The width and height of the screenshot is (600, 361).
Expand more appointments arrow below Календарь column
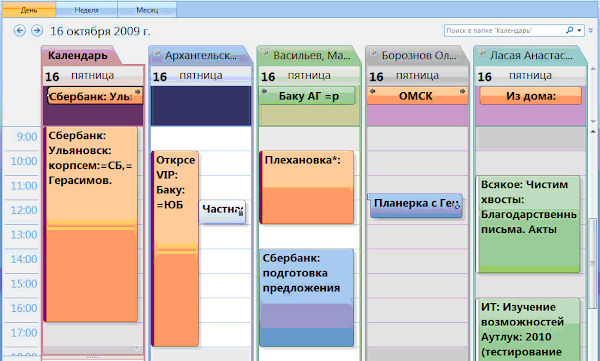(136, 348)
